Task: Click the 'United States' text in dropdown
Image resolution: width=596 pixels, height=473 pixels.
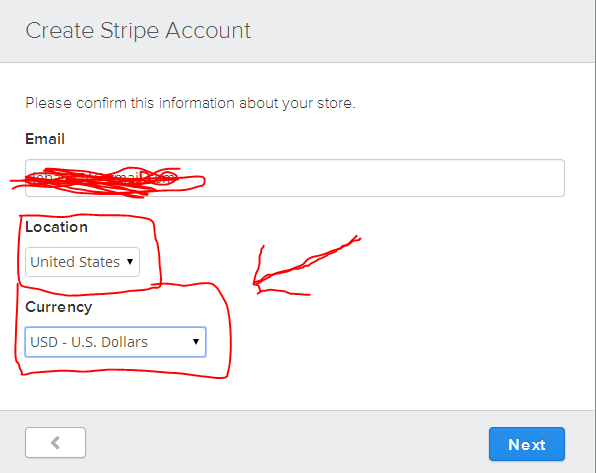Action: click(x=75, y=262)
